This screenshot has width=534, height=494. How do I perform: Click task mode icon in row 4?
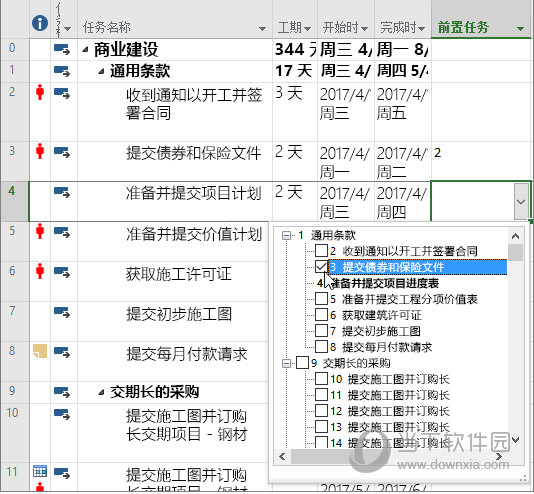[62, 192]
